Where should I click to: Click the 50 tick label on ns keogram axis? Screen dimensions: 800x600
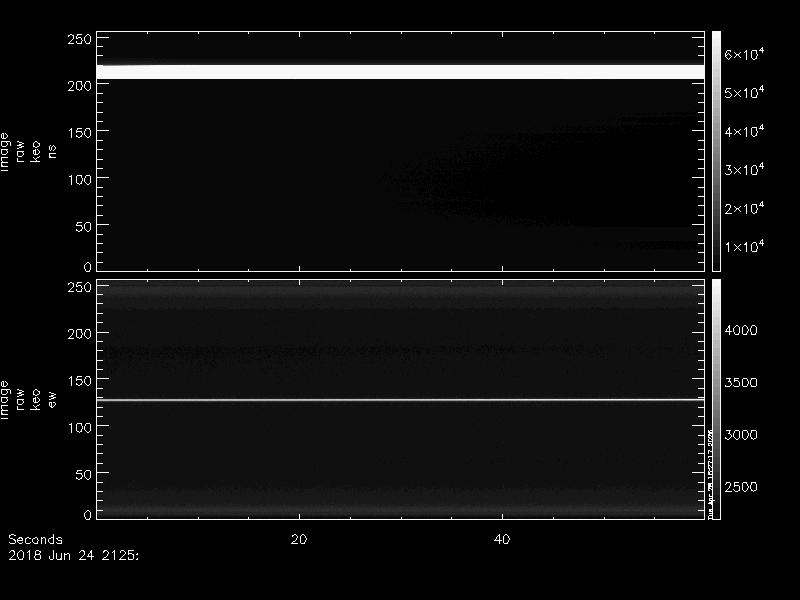[84, 227]
